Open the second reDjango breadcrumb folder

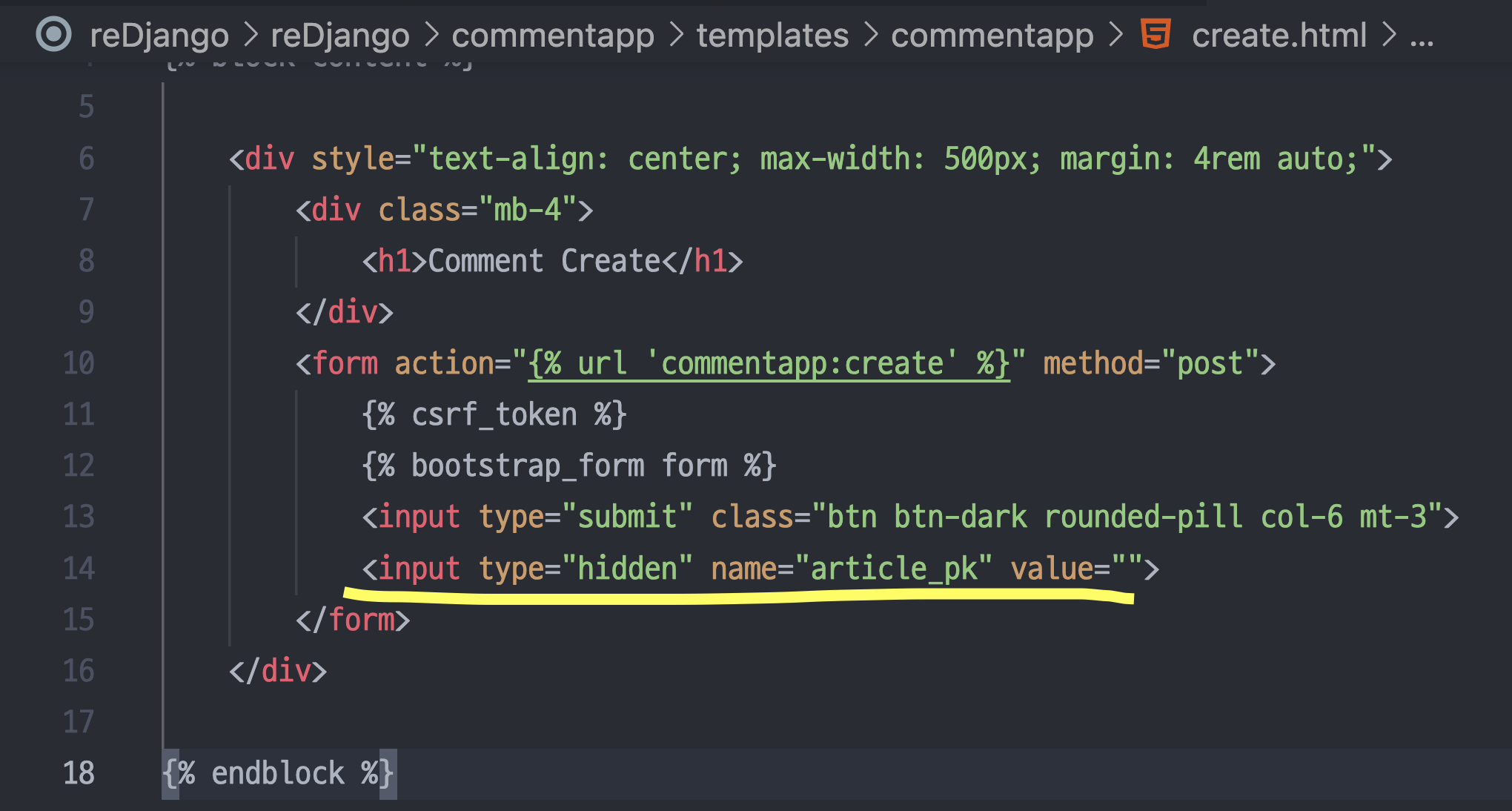(339, 36)
